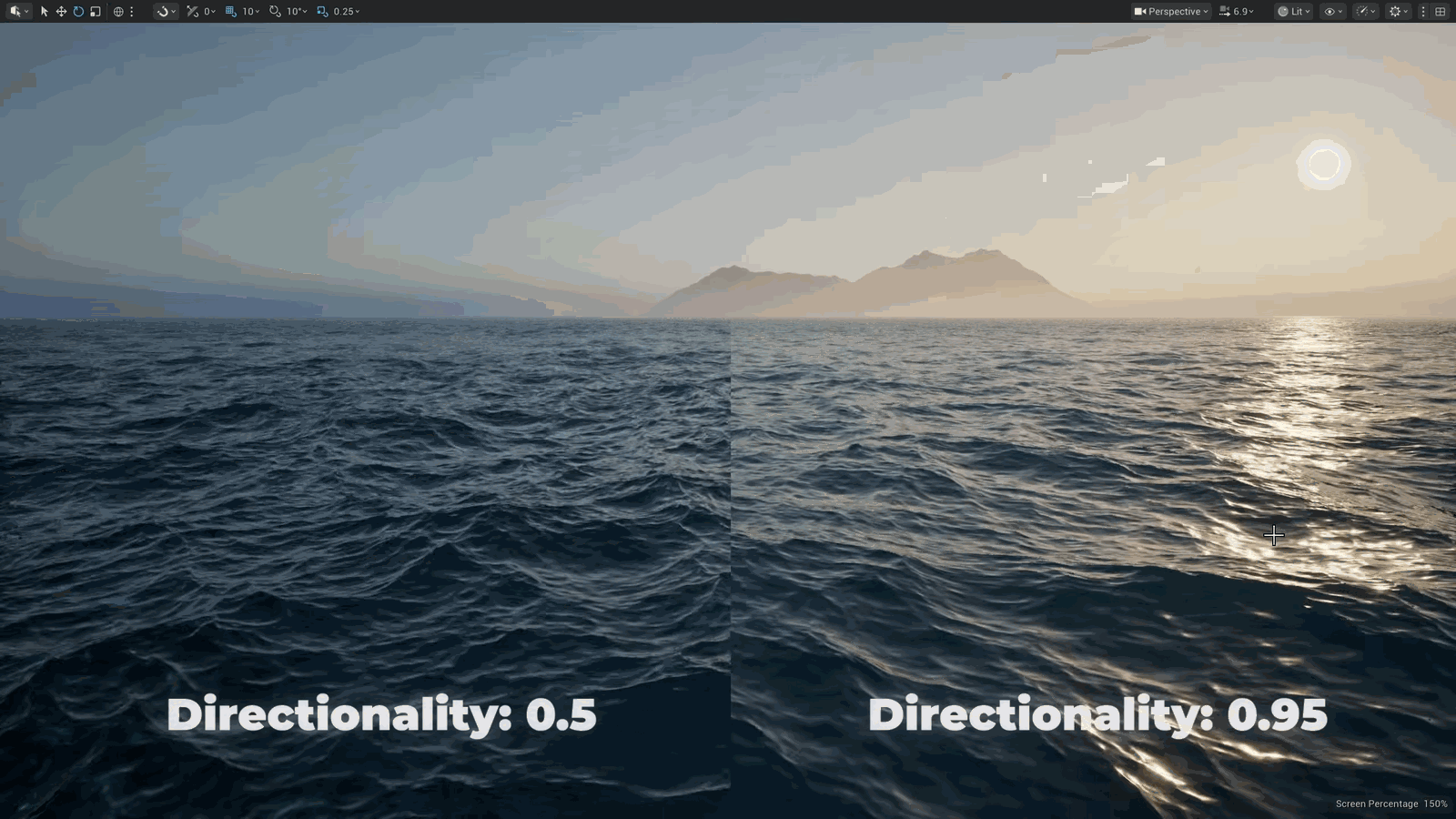Open the Lit view mode menu
1456x819 pixels.
point(1293,12)
